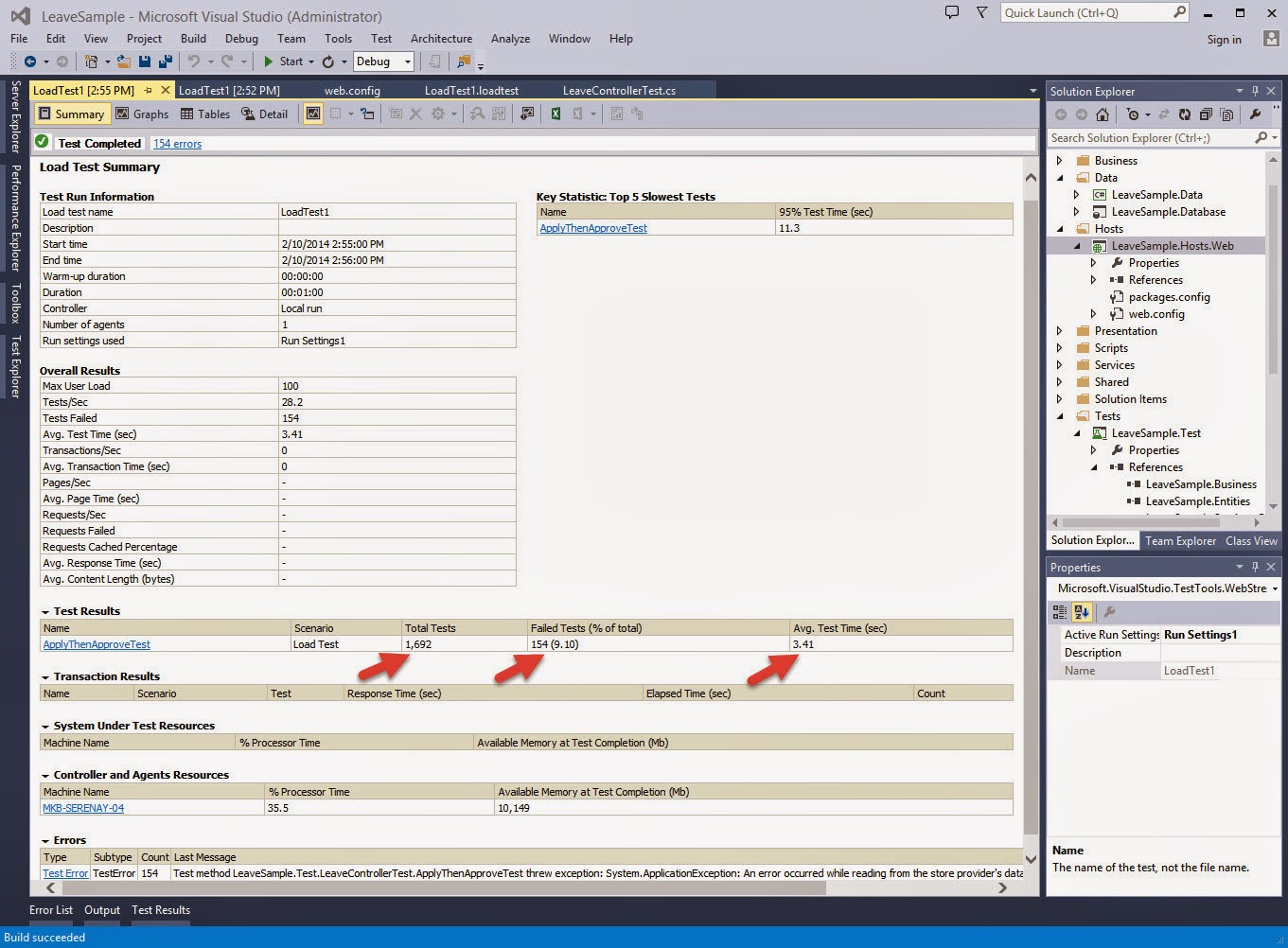Collapse the Transaction Results section
1288x948 pixels.
pyautogui.click(x=45, y=676)
